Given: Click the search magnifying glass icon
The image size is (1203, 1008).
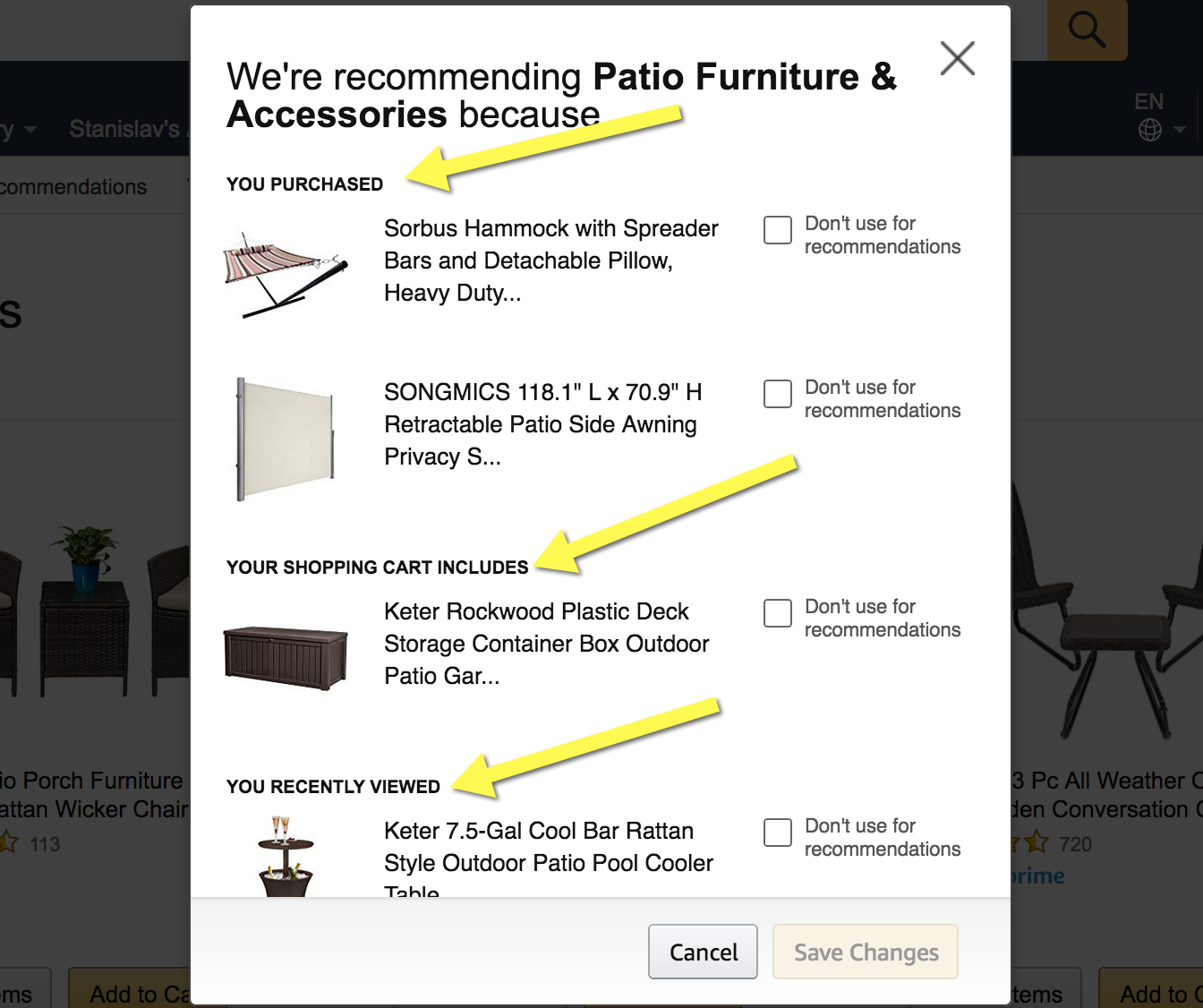Looking at the screenshot, I should [x=1086, y=30].
